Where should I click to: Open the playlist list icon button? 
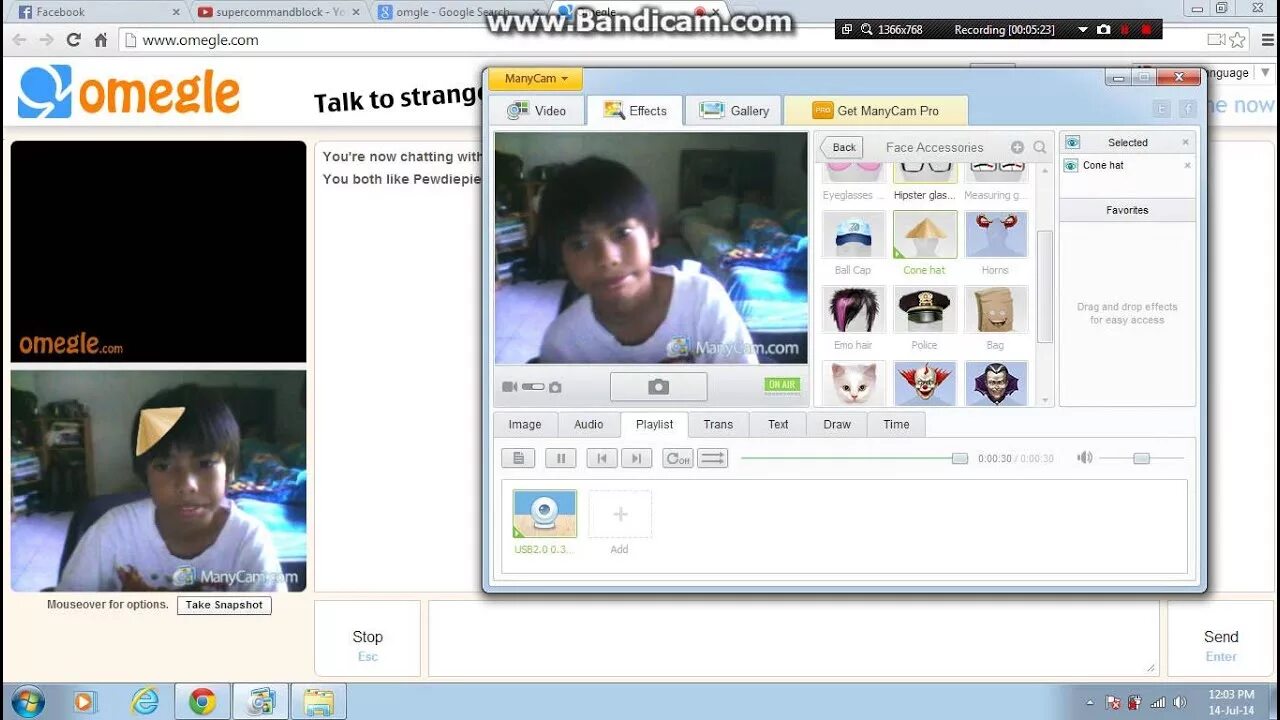pyautogui.click(x=518, y=458)
